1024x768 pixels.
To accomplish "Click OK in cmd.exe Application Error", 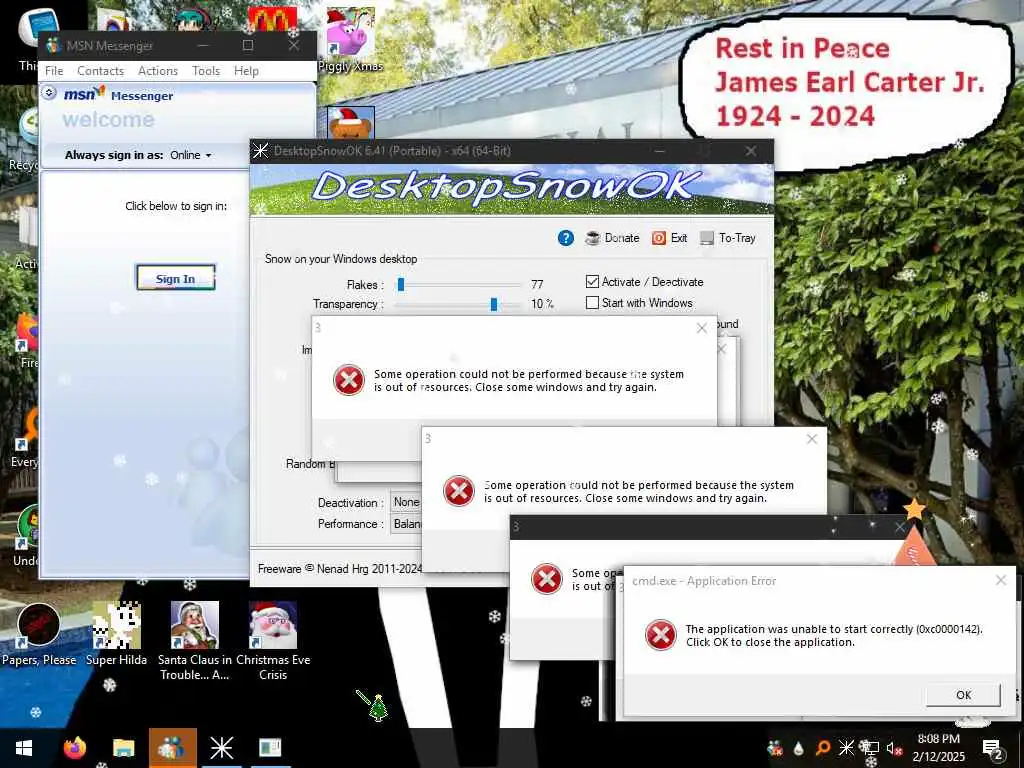I will tap(963, 695).
